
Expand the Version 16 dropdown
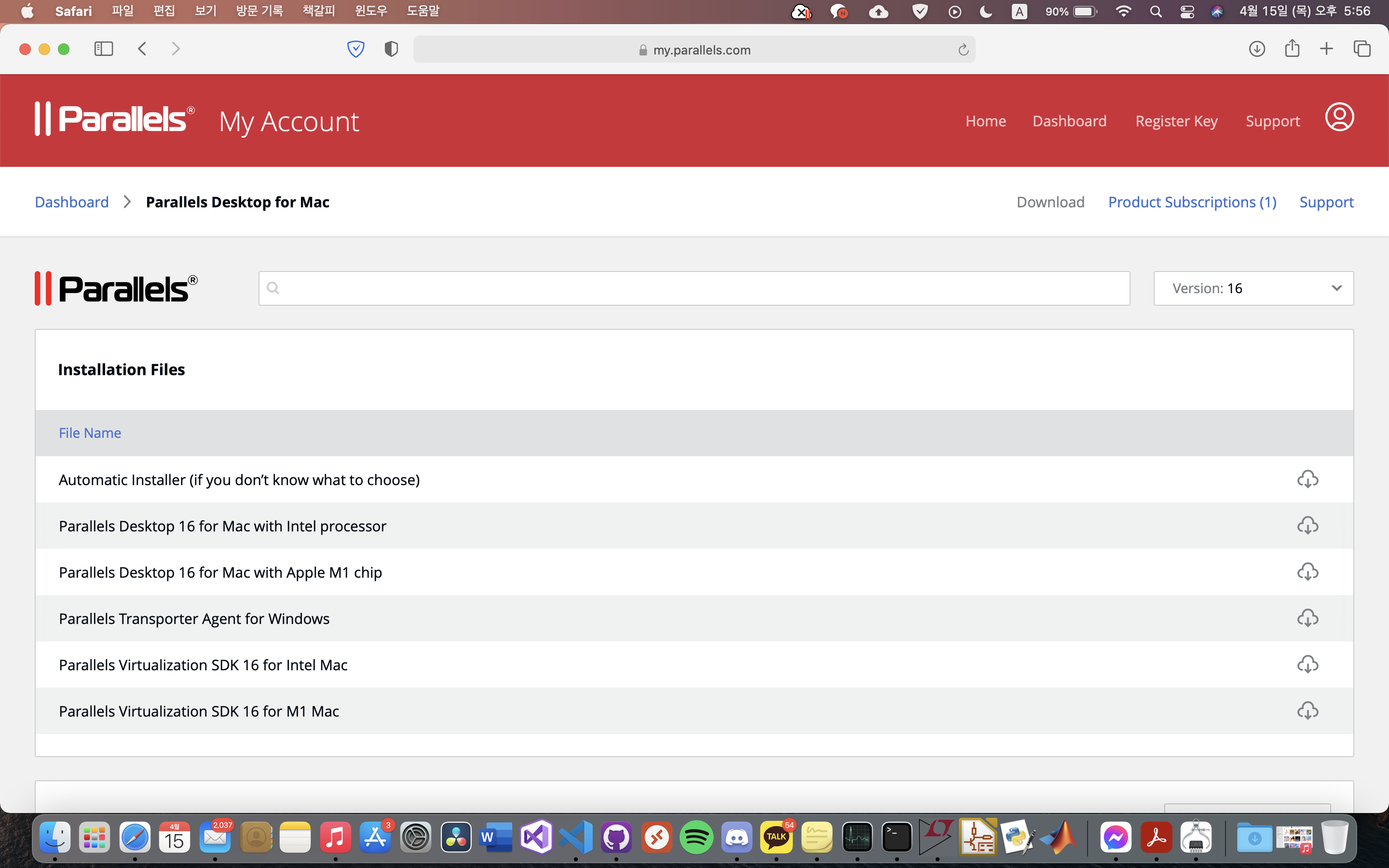click(1253, 288)
